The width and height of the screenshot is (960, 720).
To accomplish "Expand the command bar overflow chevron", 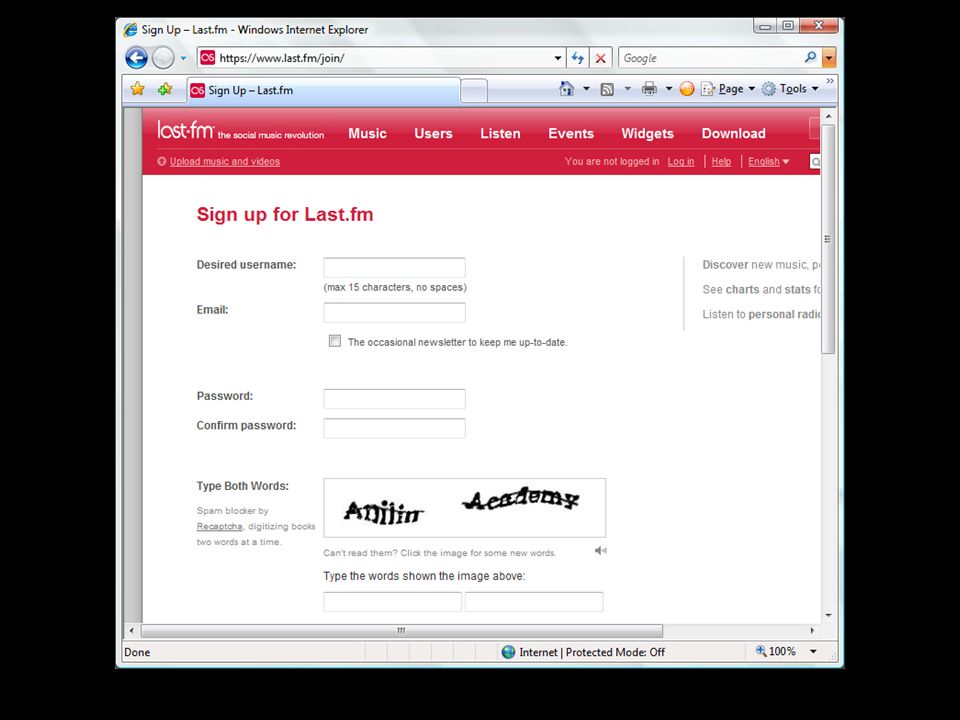I will (x=830, y=81).
